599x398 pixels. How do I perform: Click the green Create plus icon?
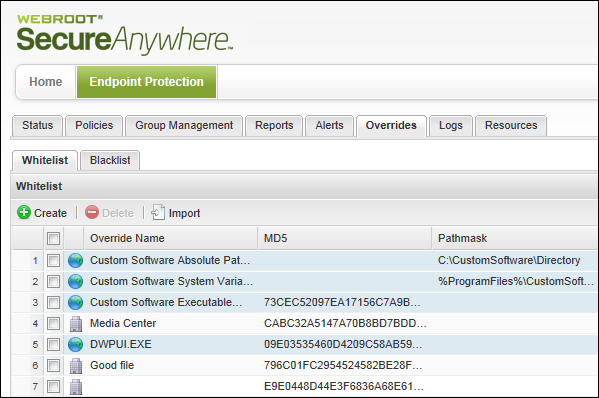click(x=24, y=212)
